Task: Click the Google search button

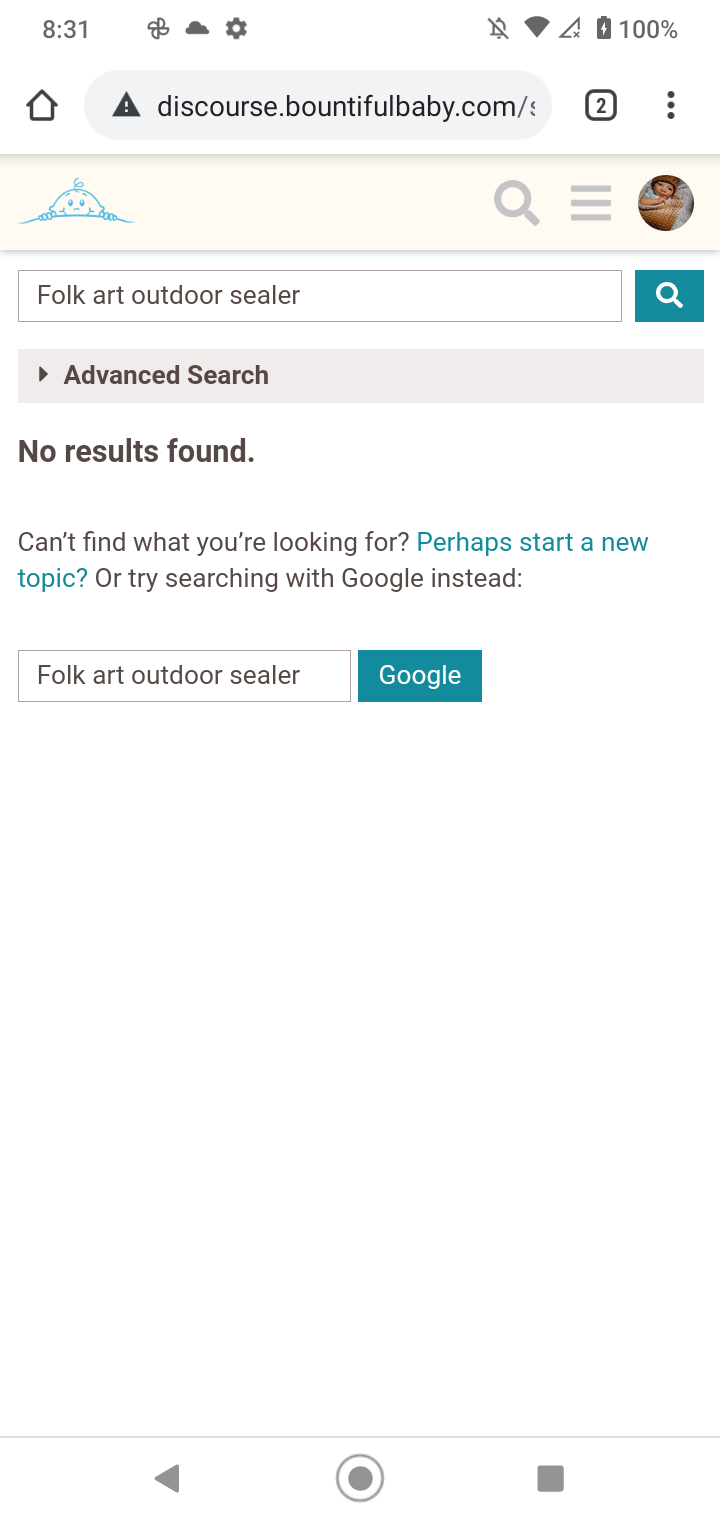Action: (420, 676)
